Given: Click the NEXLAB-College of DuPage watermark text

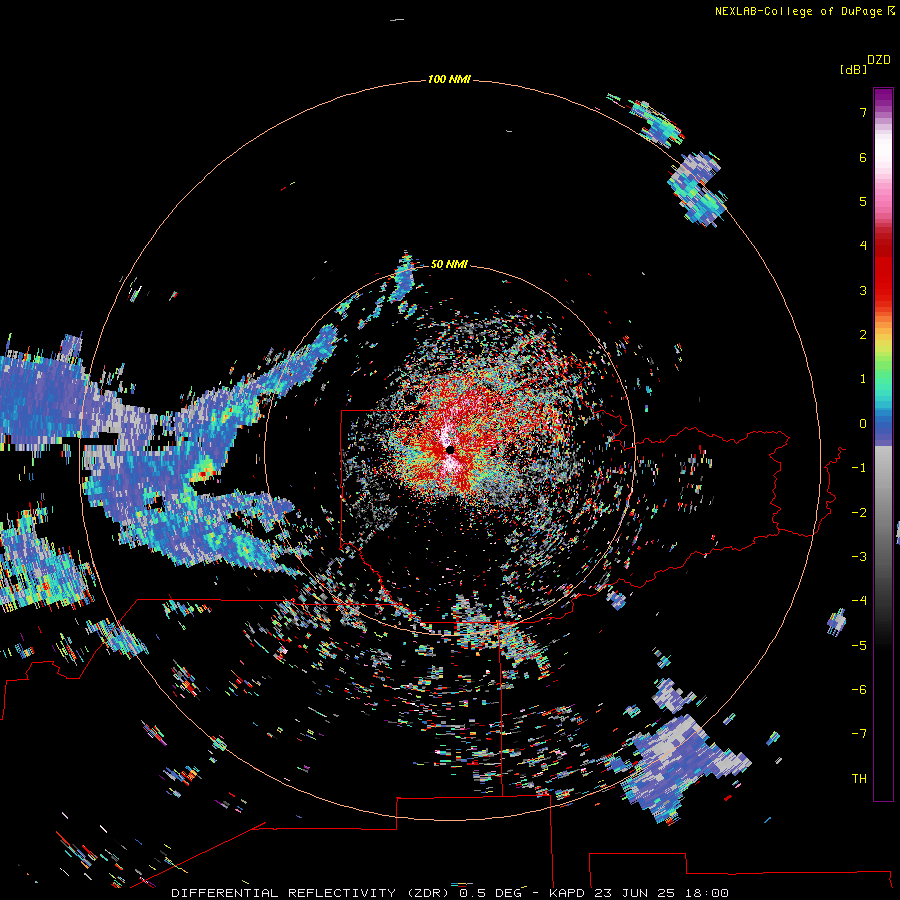Looking at the screenshot, I should click(800, 11).
